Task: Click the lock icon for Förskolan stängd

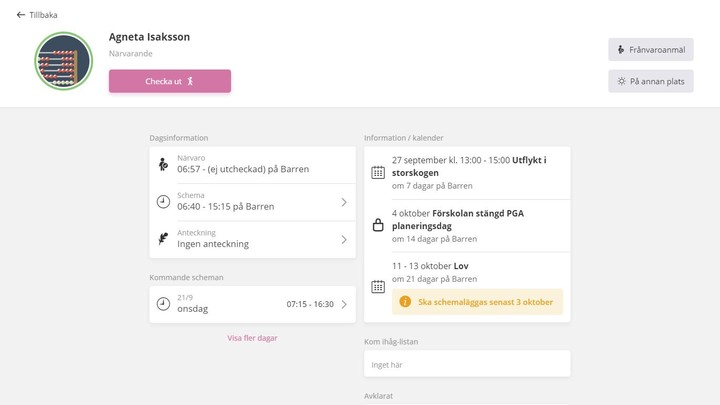Action: [378, 225]
